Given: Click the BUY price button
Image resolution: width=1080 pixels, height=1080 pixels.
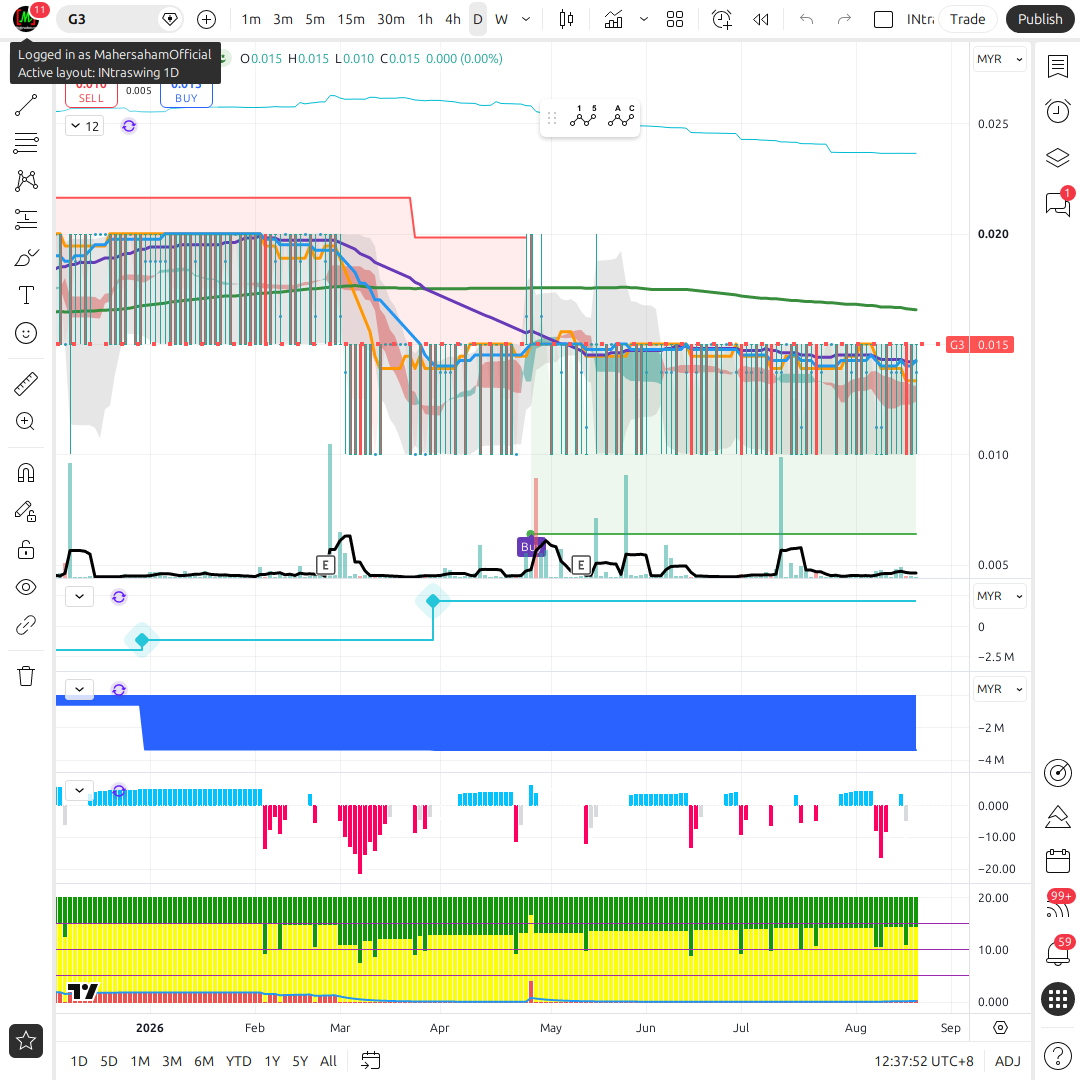Looking at the screenshot, I should [186, 95].
